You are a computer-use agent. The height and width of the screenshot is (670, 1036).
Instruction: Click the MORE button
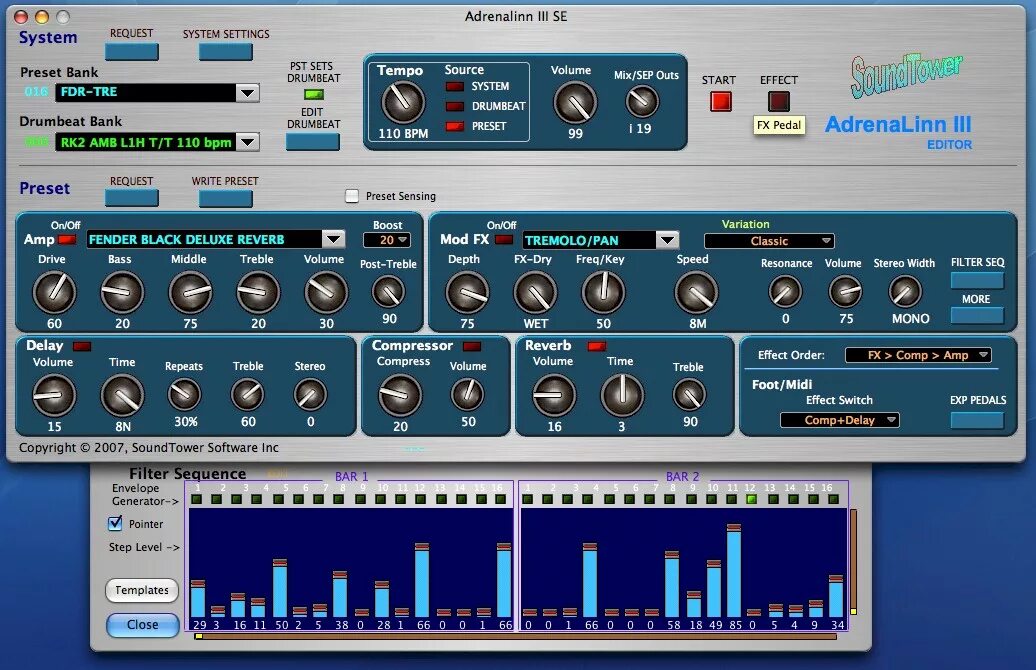click(x=977, y=315)
